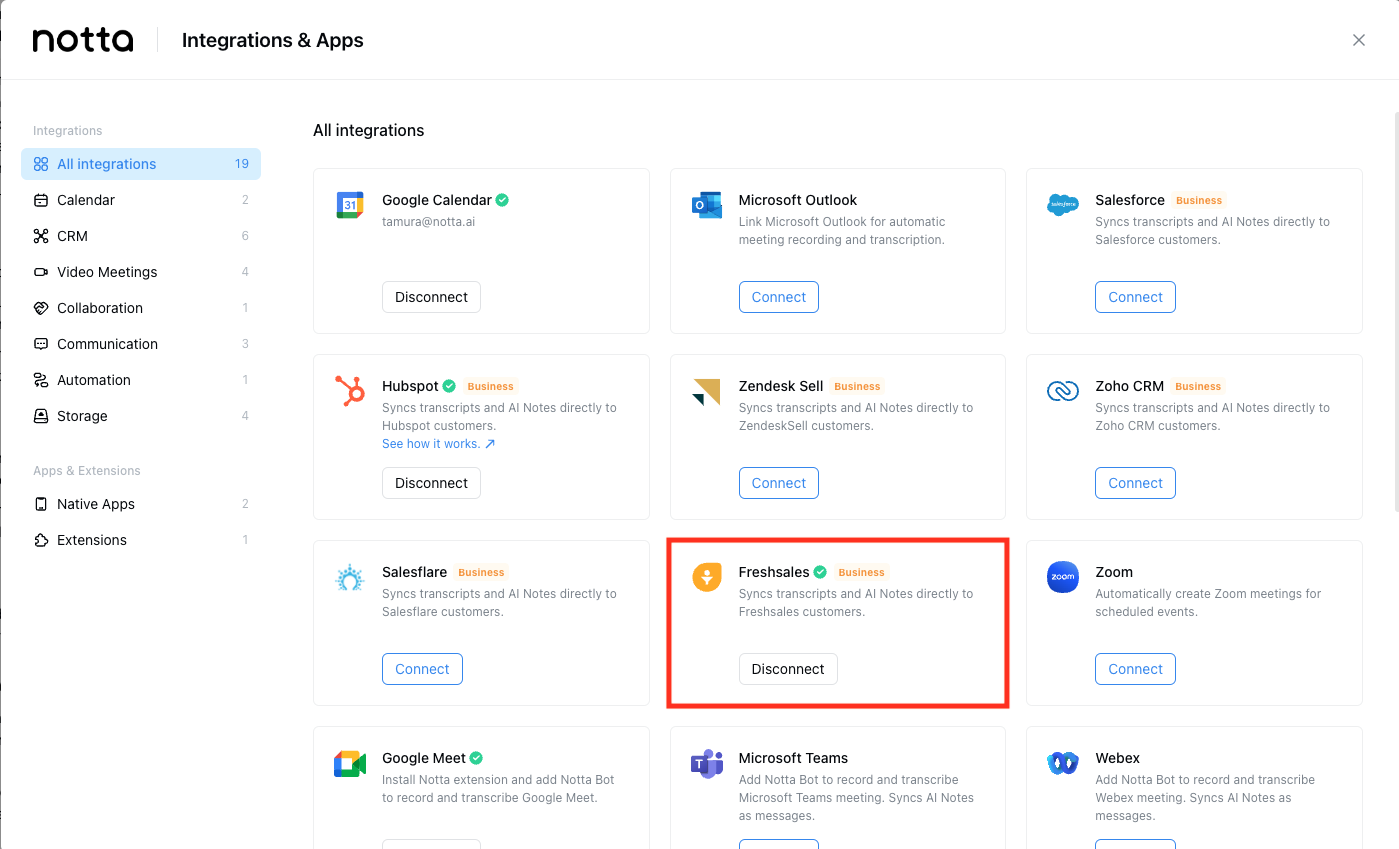The height and width of the screenshot is (849, 1399).
Task: Click the Freshsales logo icon
Action: coord(707,577)
